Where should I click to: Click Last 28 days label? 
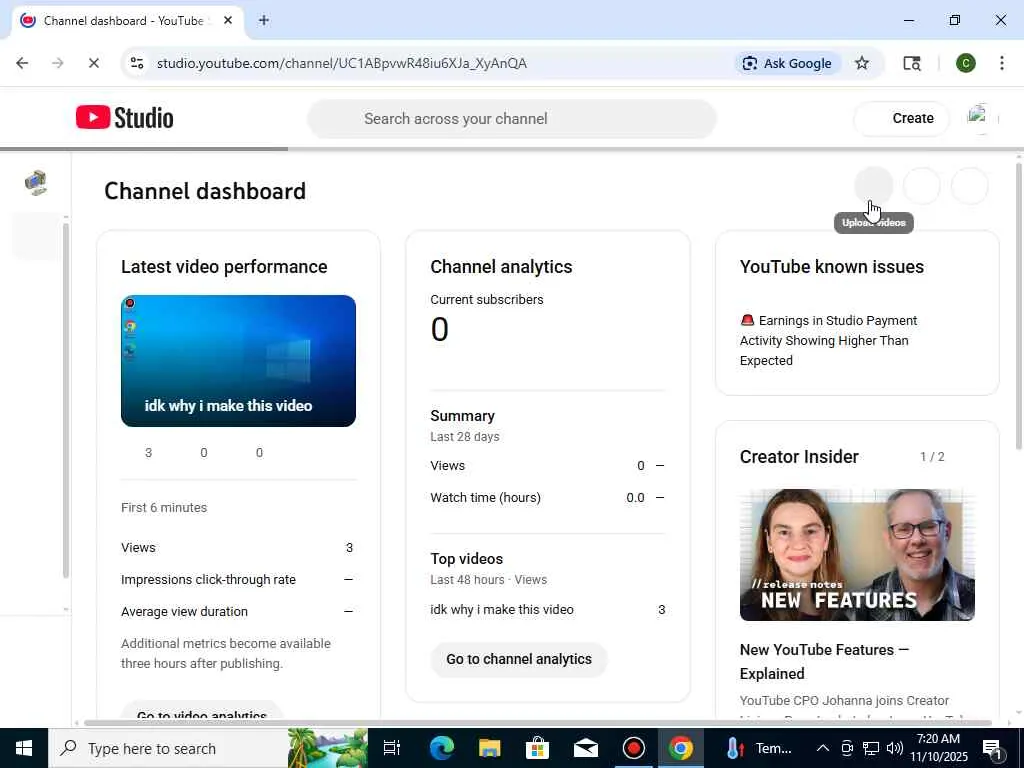464,436
